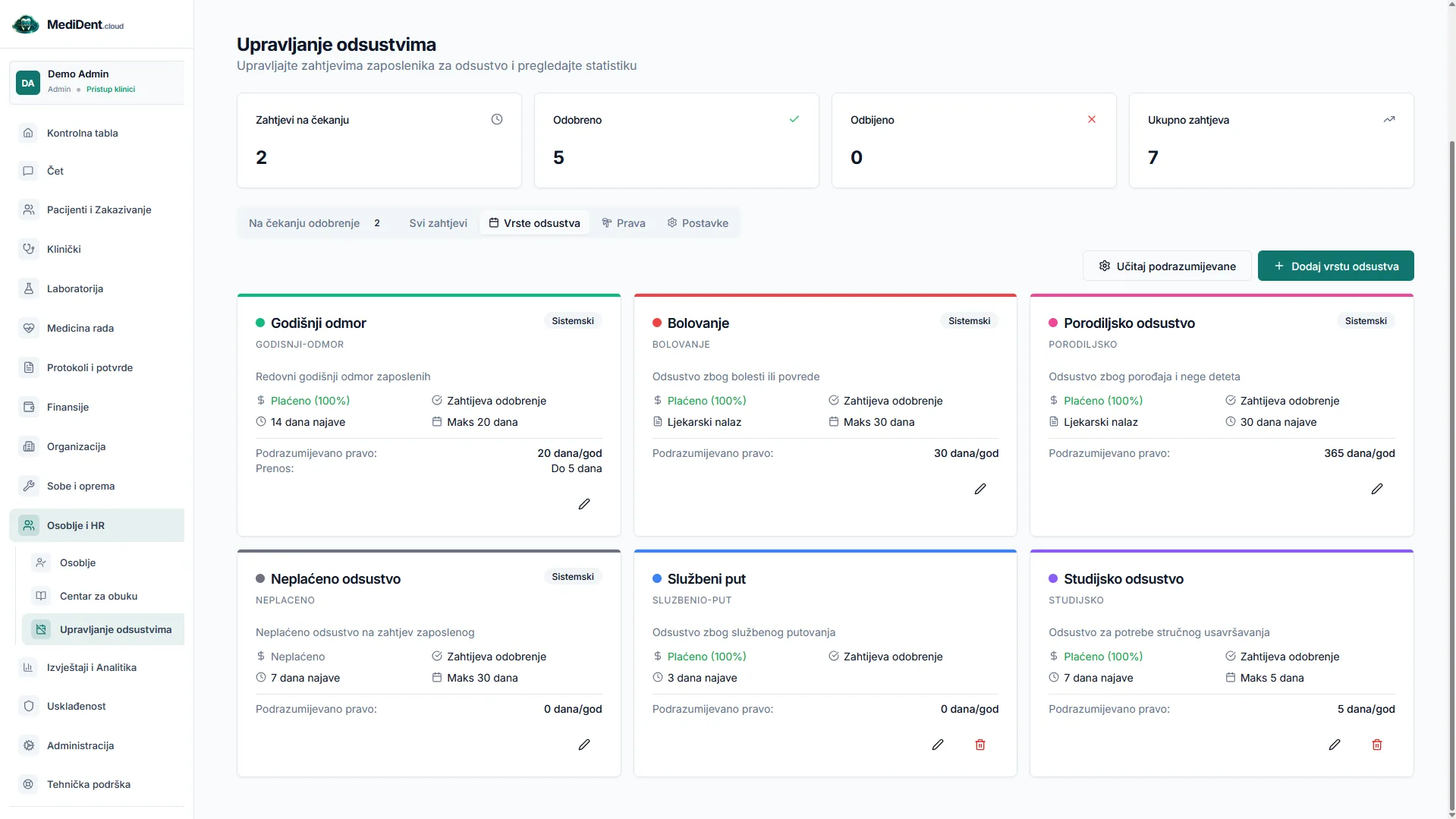Open the Postavke tab
1456x819 pixels.
point(697,223)
